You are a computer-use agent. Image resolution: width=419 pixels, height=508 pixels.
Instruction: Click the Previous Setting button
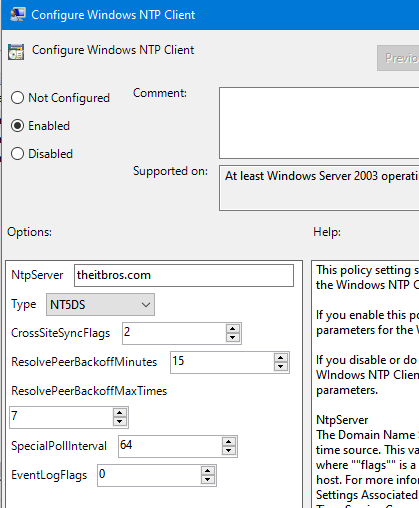click(398, 58)
